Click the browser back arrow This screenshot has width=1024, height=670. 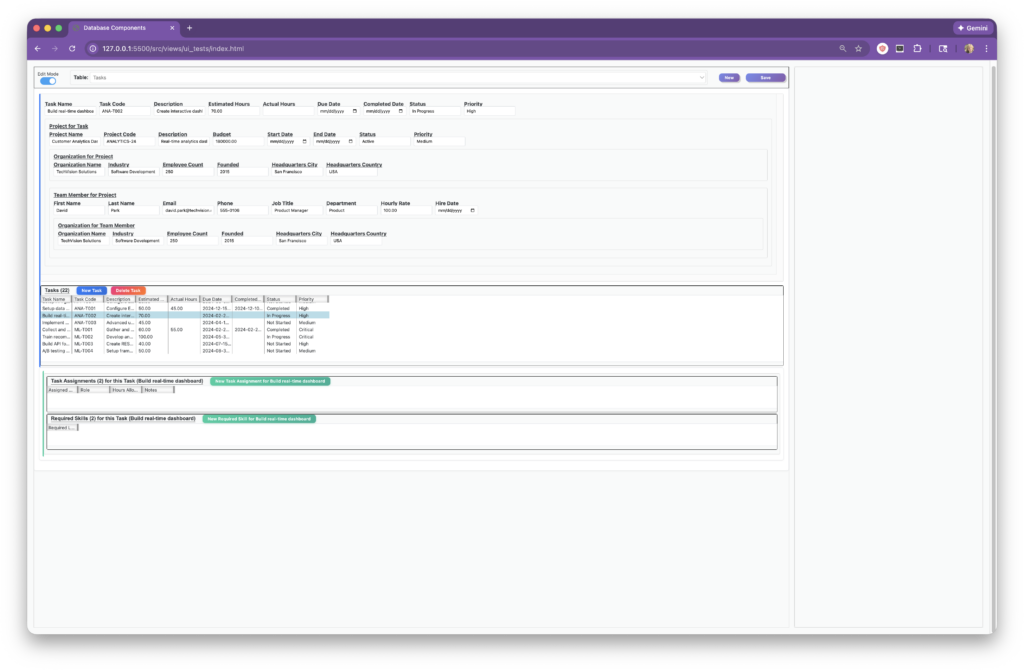pos(37,48)
